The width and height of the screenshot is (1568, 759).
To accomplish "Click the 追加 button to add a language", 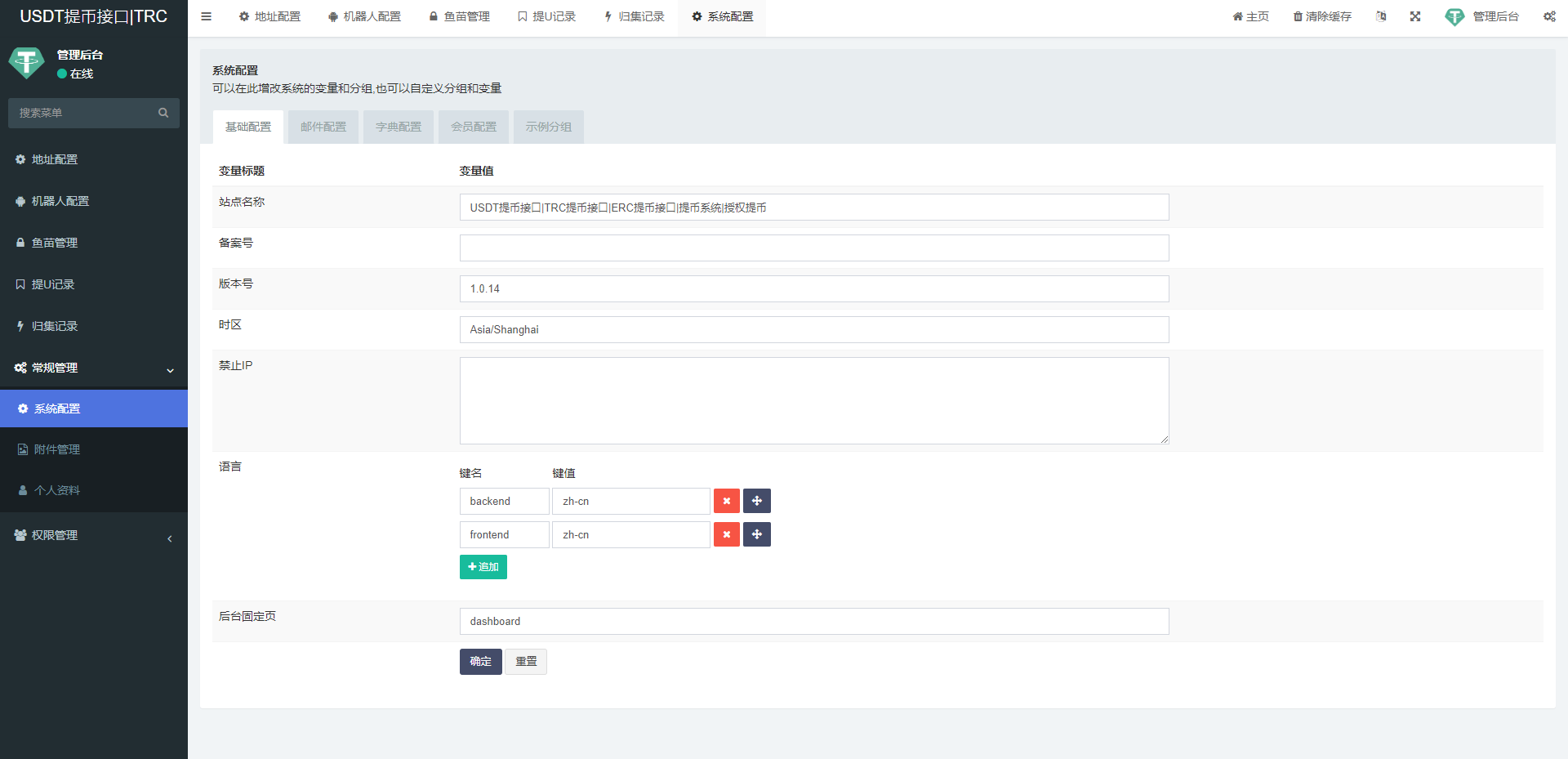I will coord(483,566).
